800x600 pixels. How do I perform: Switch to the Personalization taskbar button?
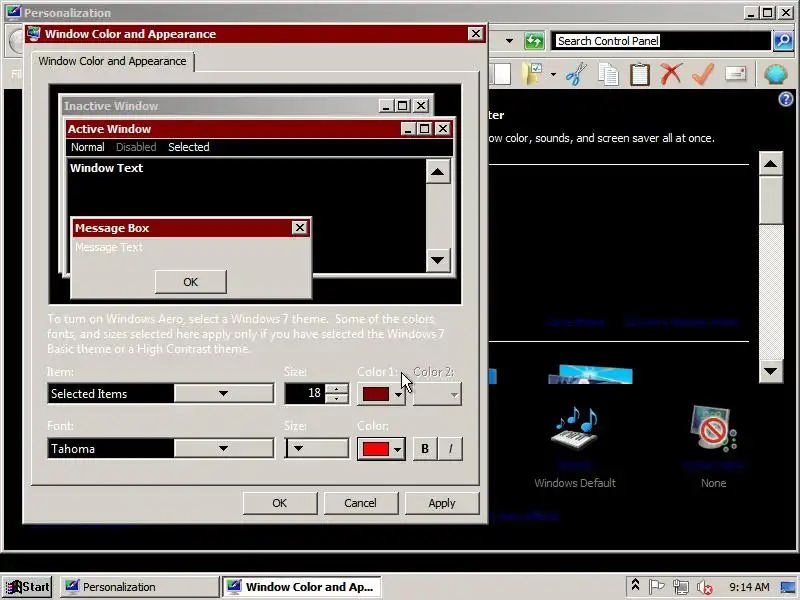[x=139, y=587]
